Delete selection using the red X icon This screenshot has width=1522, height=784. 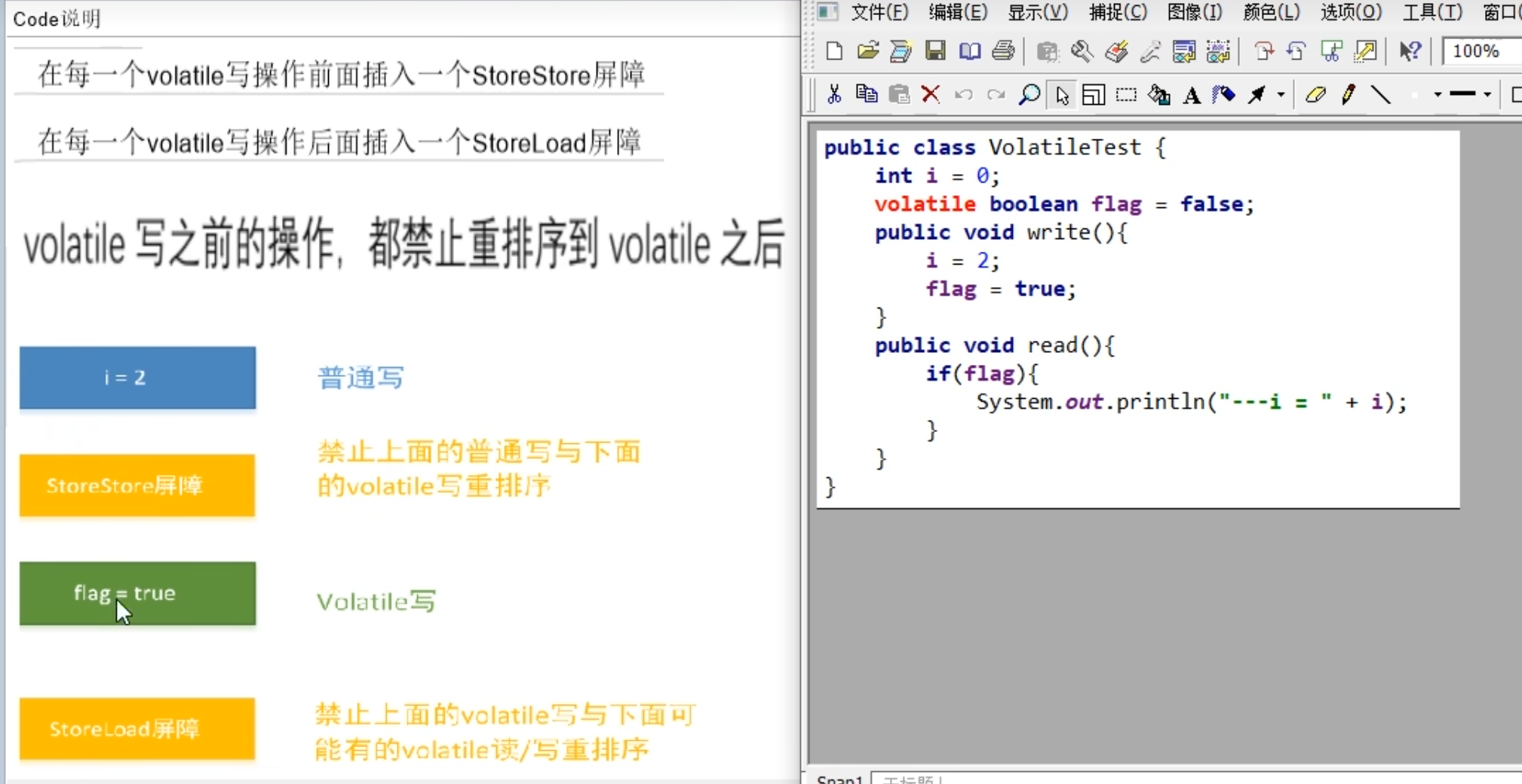930,94
